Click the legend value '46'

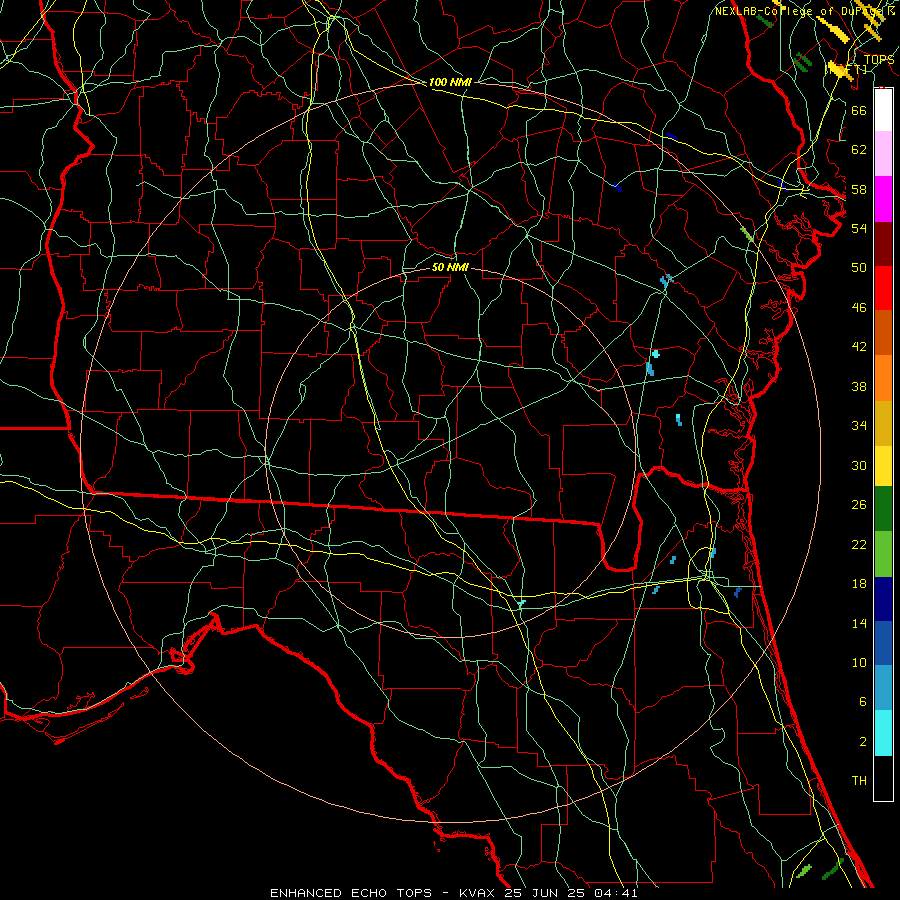click(x=859, y=308)
